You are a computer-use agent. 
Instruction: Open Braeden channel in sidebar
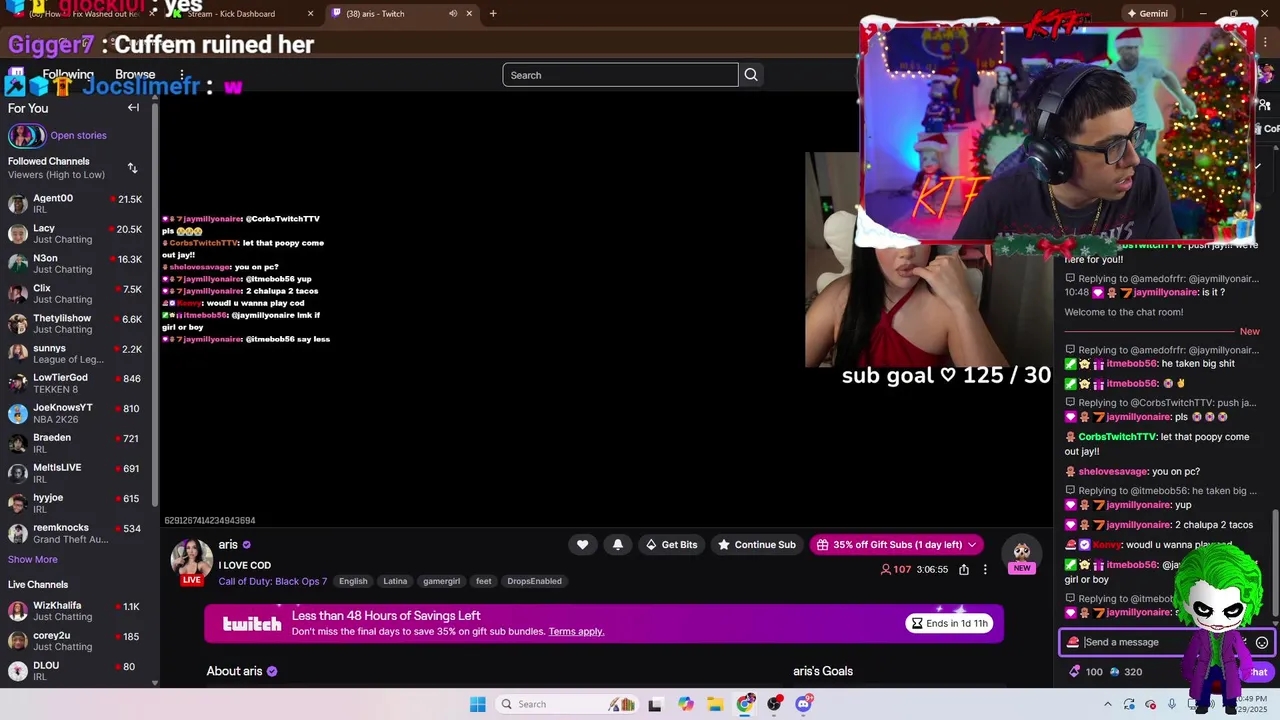pyautogui.click(x=76, y=444)
